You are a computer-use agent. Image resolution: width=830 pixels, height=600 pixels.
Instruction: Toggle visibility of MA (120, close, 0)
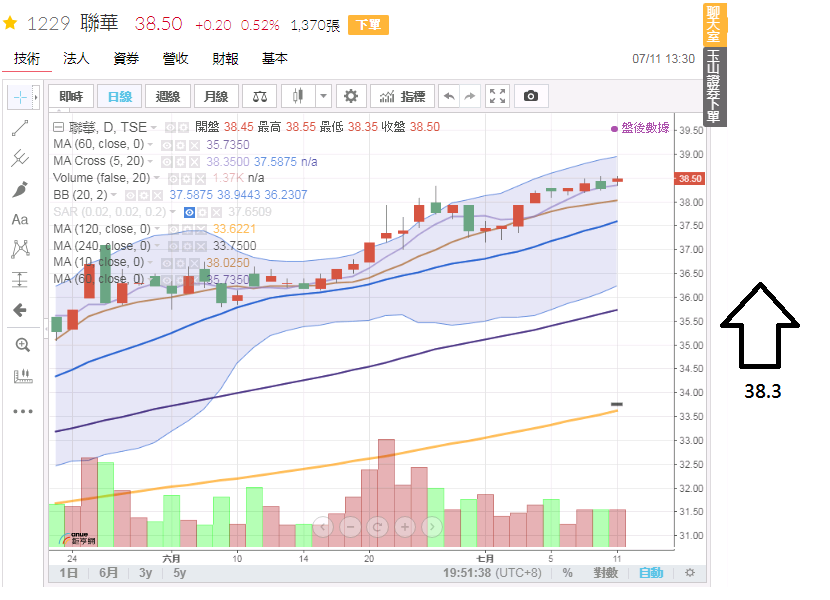click(174, 229)
